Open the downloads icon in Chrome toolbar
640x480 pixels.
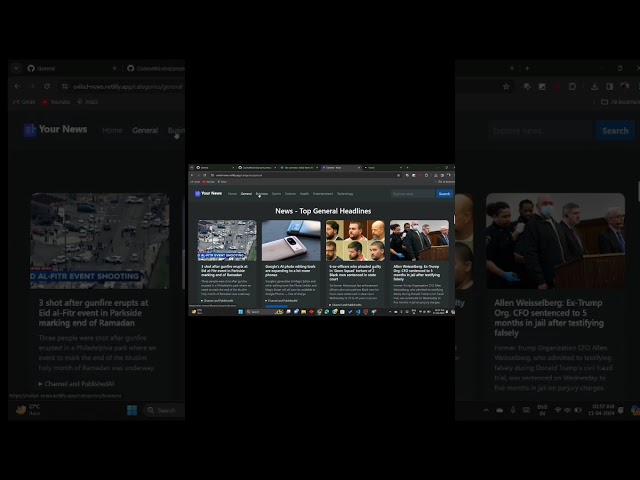[436, 175]
